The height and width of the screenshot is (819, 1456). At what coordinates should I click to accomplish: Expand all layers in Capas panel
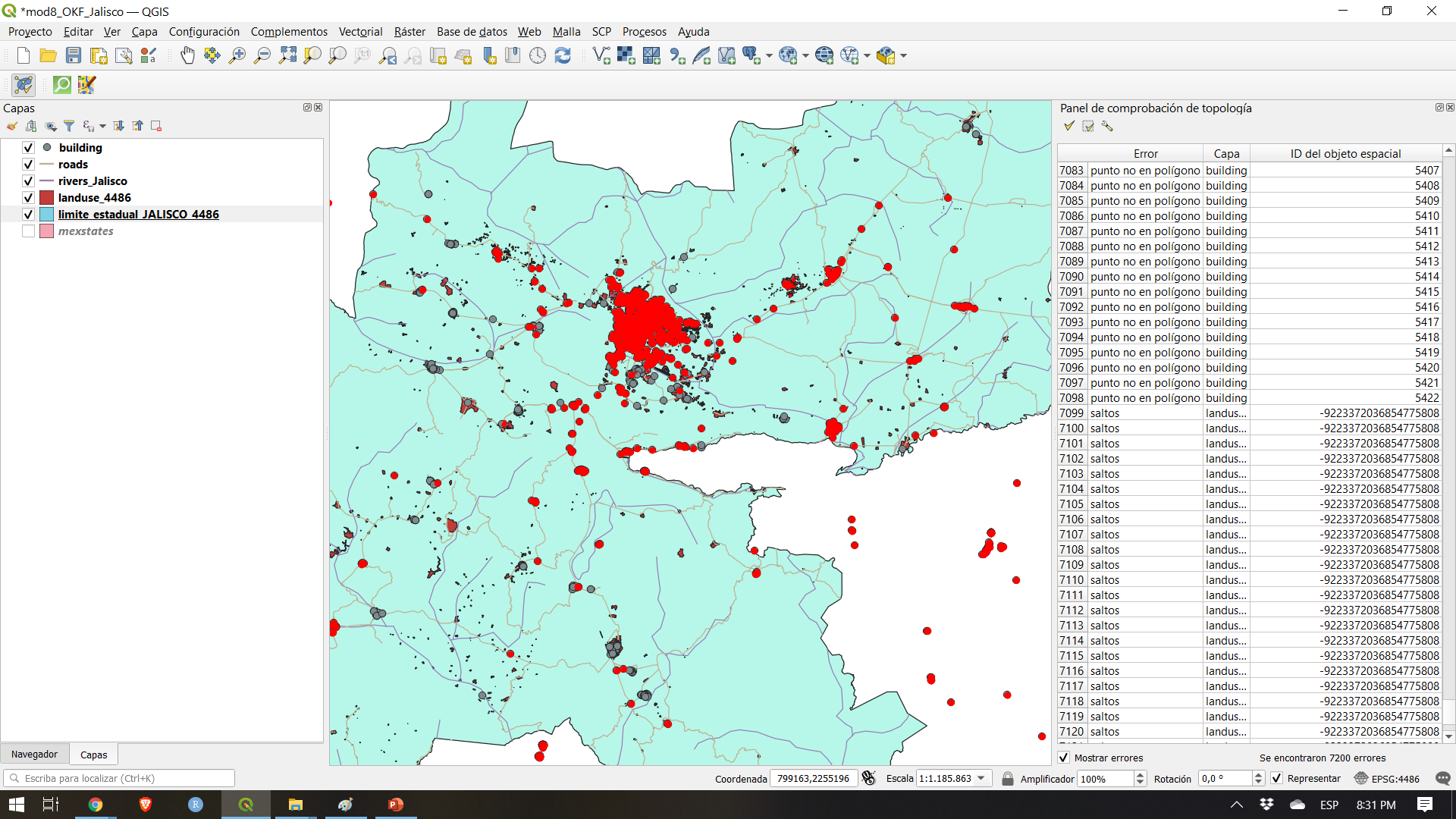[119, 126]
